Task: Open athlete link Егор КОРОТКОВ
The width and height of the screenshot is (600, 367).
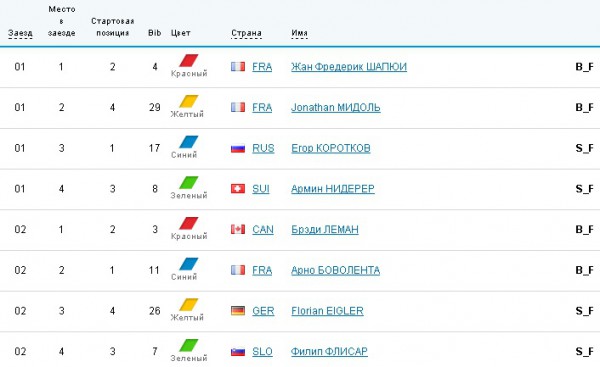Action: click(x=331, y=148)
